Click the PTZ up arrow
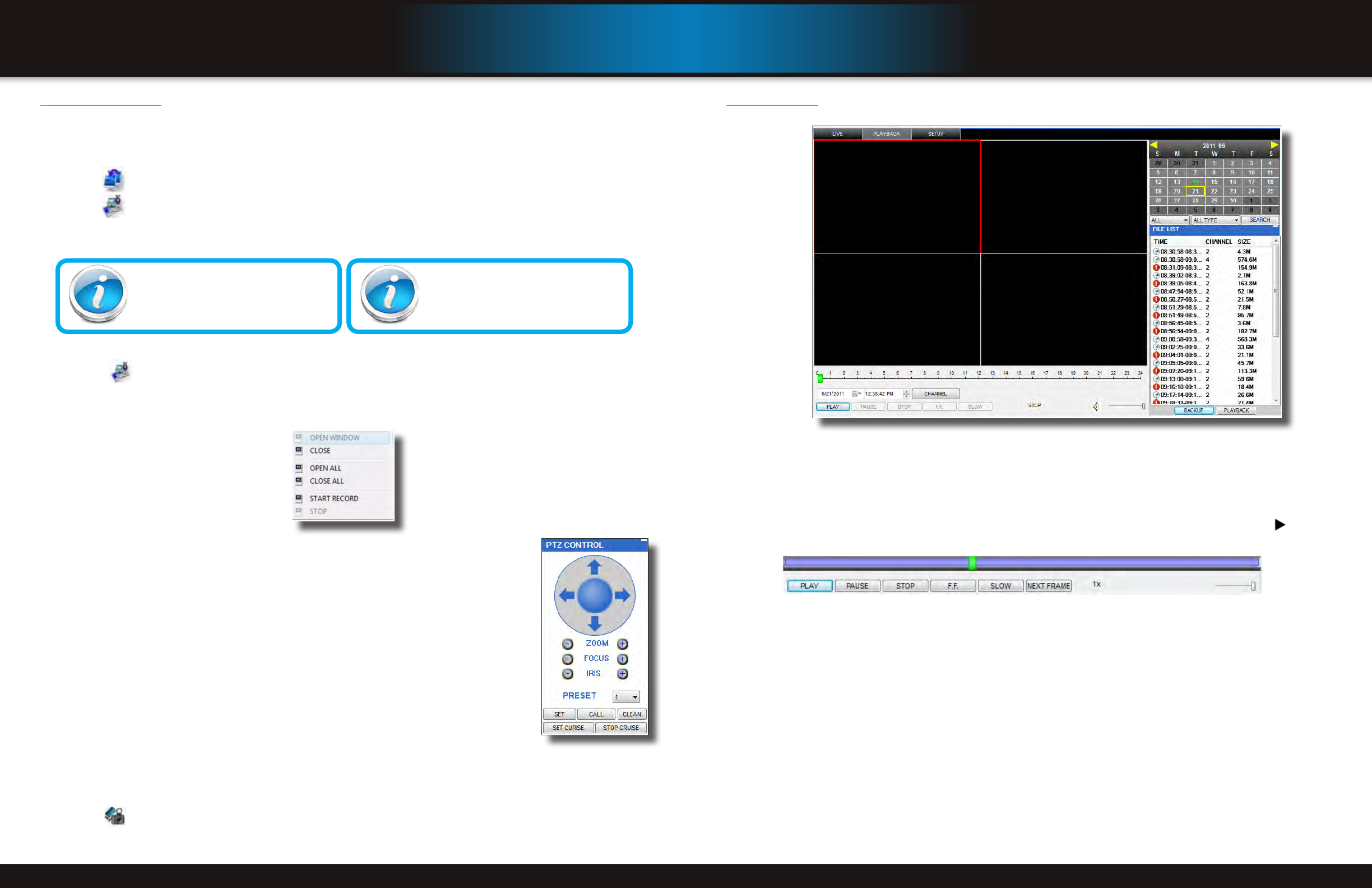This screenshot has width=1372, height=888. (594, 568)
